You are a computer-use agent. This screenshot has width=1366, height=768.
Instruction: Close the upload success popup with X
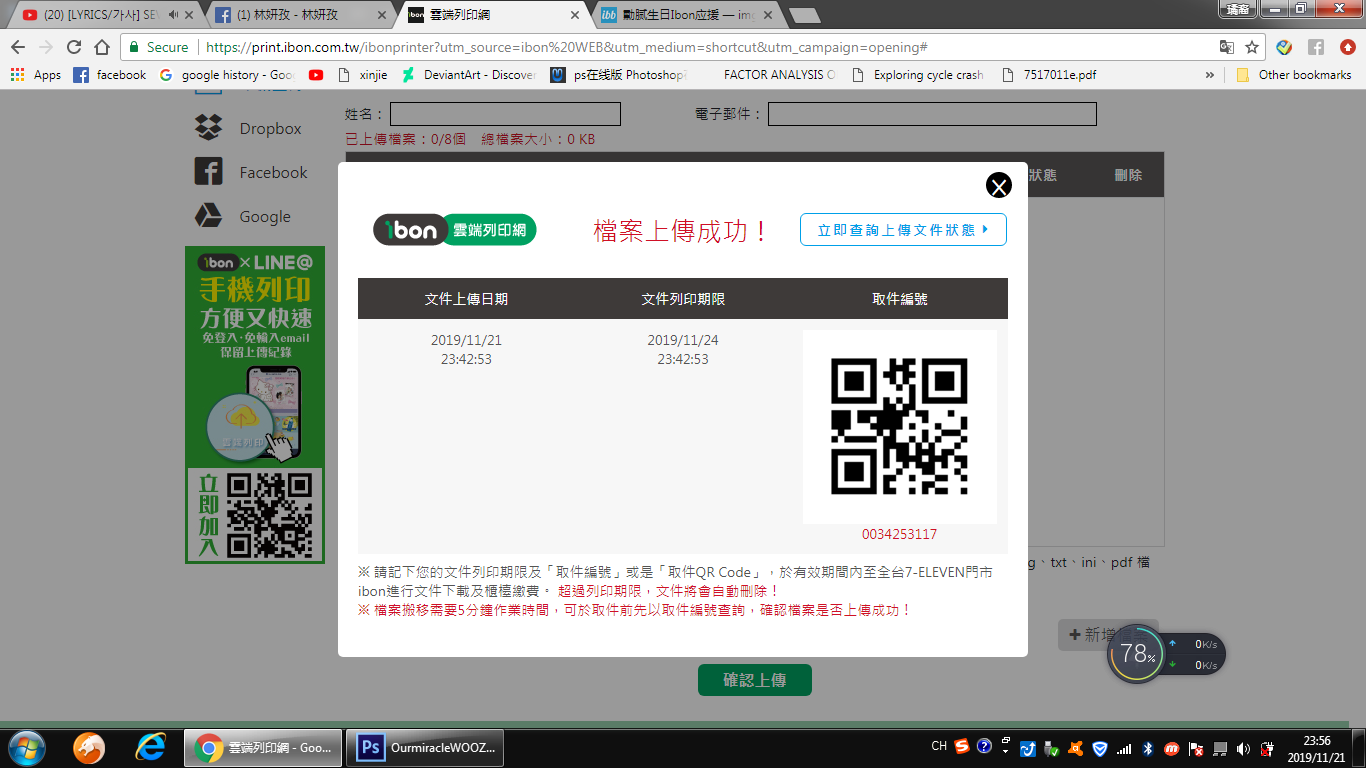tap(999, 185)
